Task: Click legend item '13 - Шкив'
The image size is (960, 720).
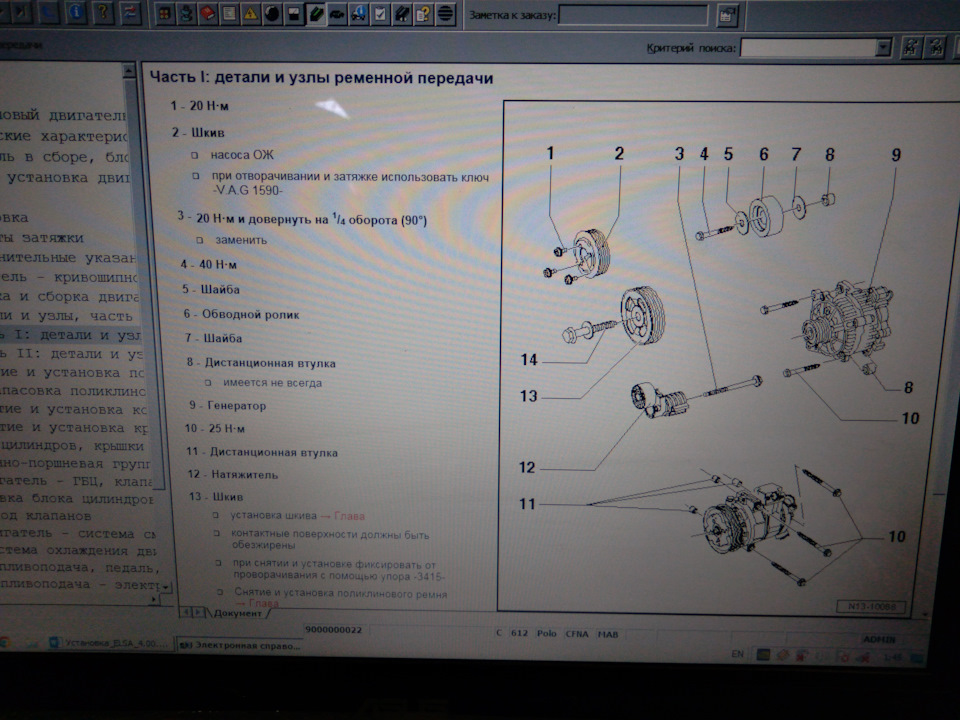Action: (x=216, y=497)
